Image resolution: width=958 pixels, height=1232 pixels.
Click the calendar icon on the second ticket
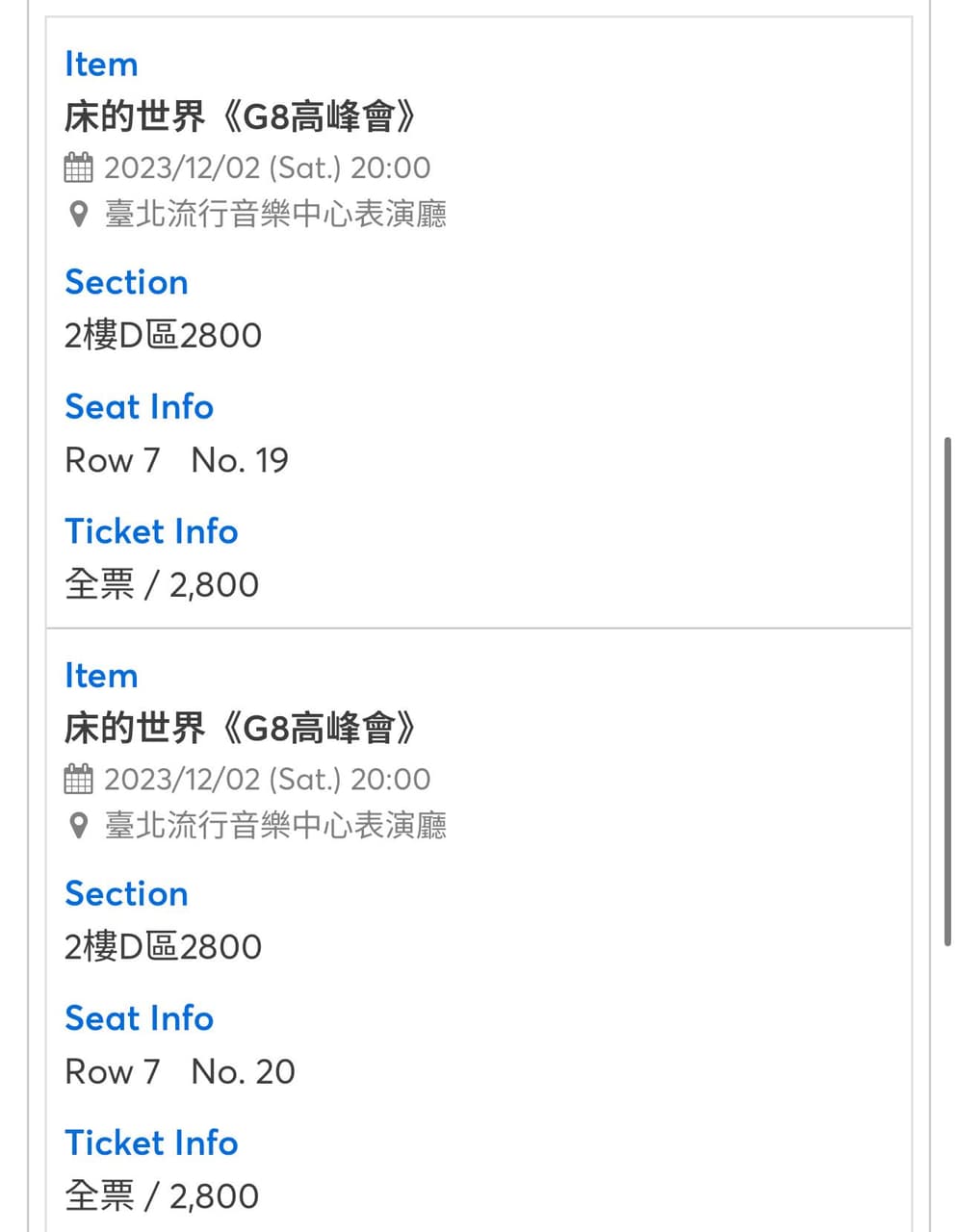(x=79, y=779)
